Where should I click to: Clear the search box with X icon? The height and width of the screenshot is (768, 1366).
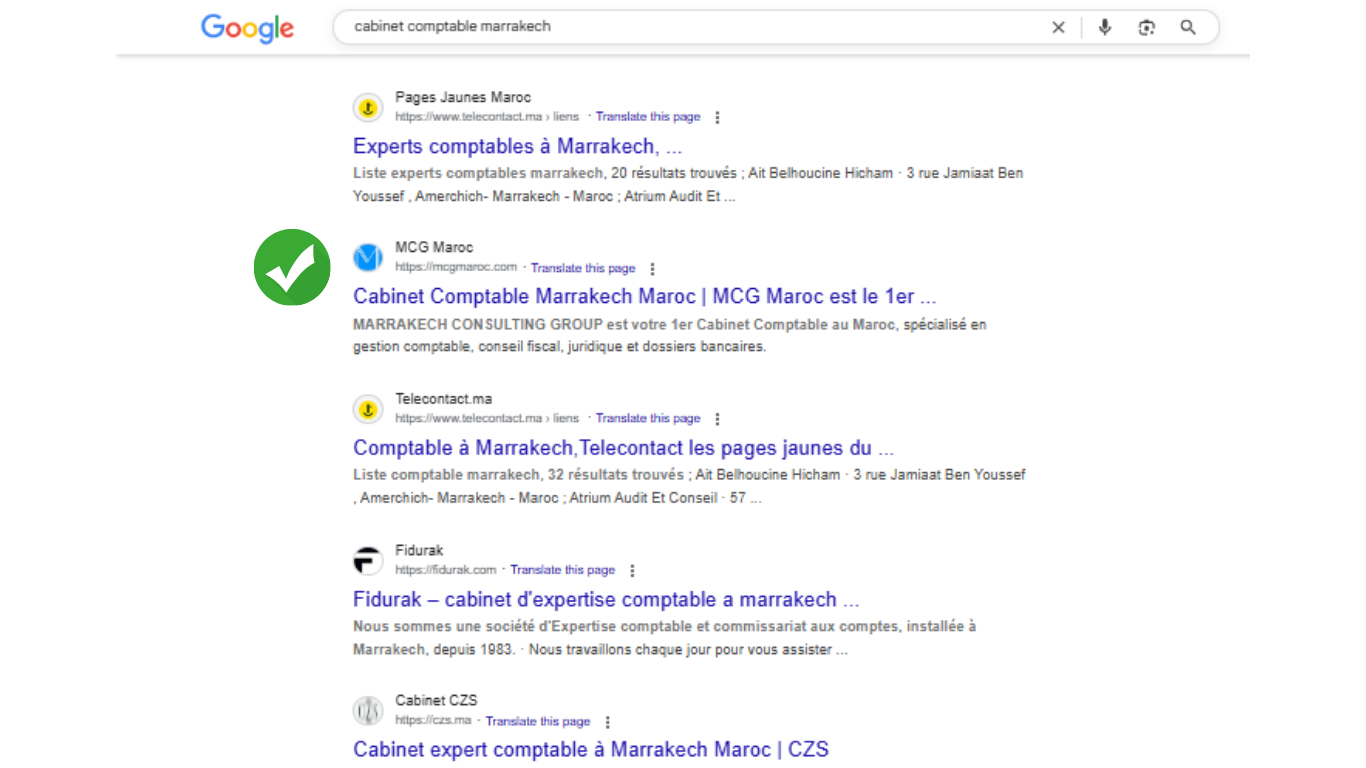(1058, 28)
